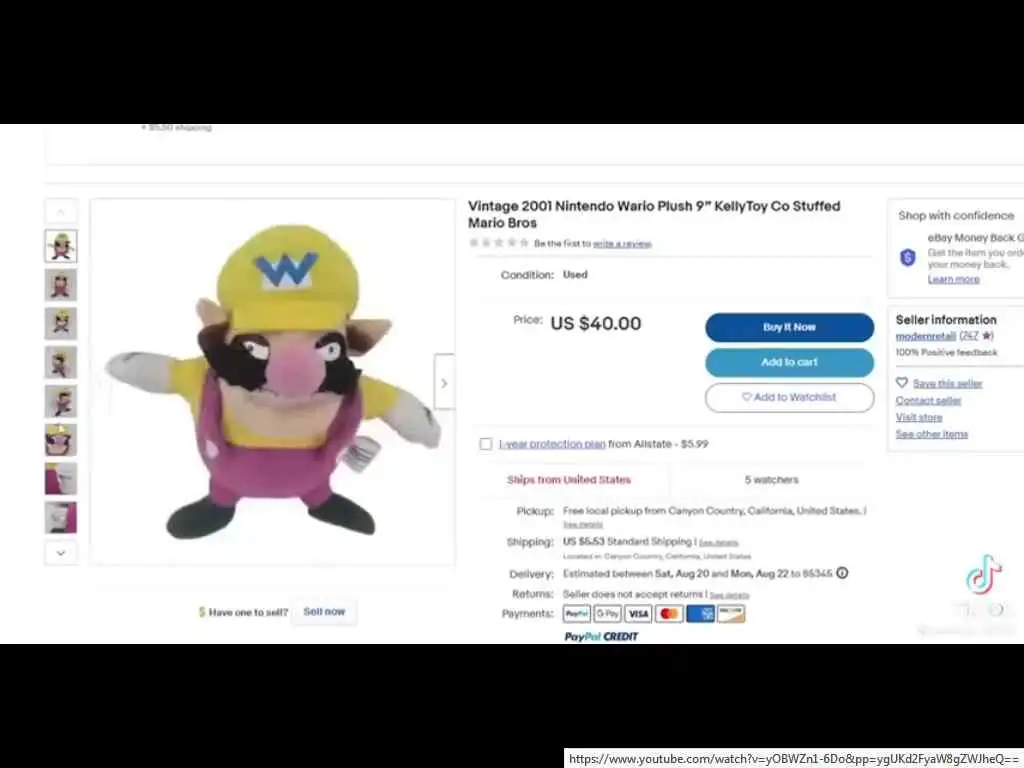Open the write a review link

click(x=622, y=244)
